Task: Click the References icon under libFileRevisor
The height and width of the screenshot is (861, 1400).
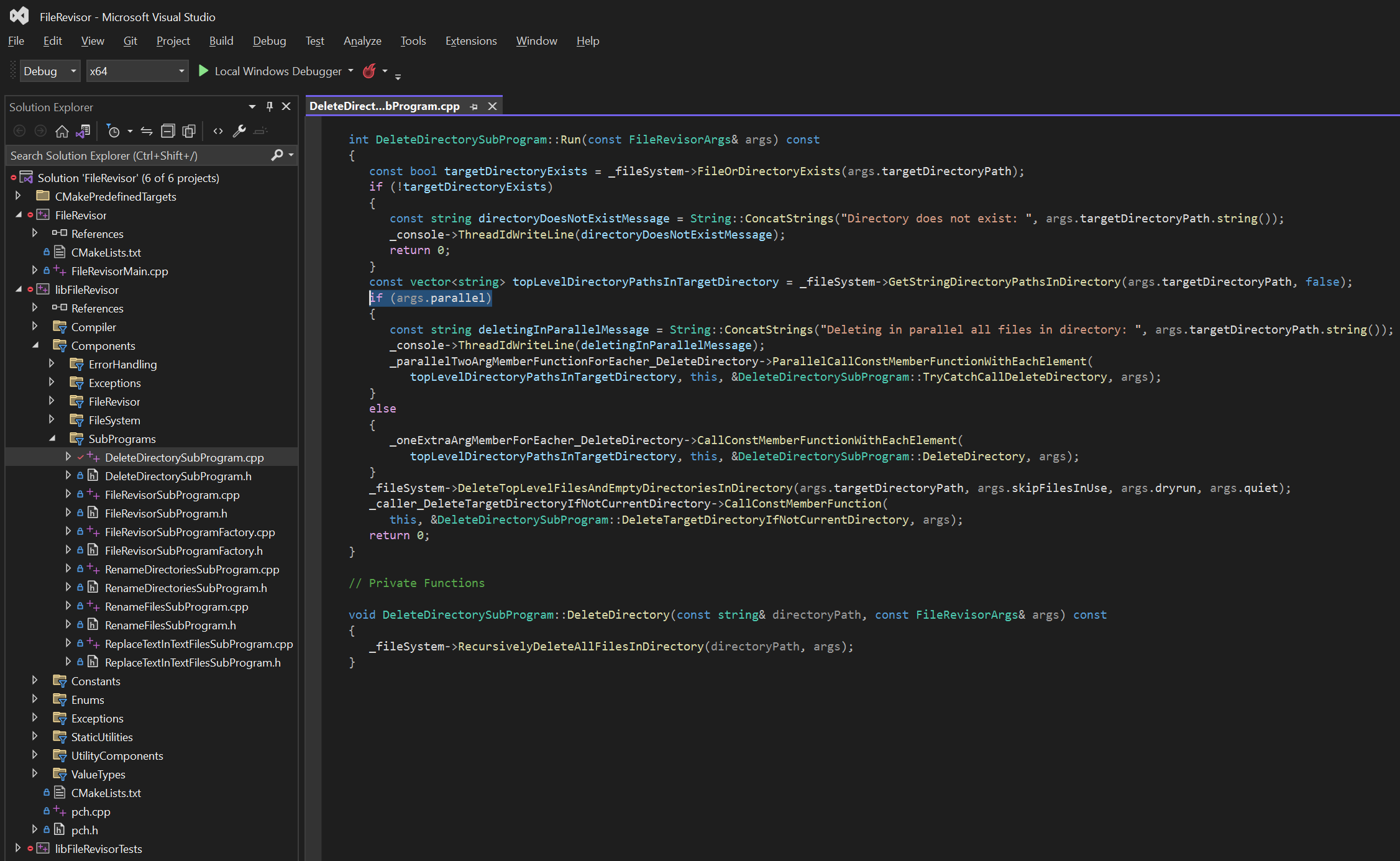Action: 60,307
